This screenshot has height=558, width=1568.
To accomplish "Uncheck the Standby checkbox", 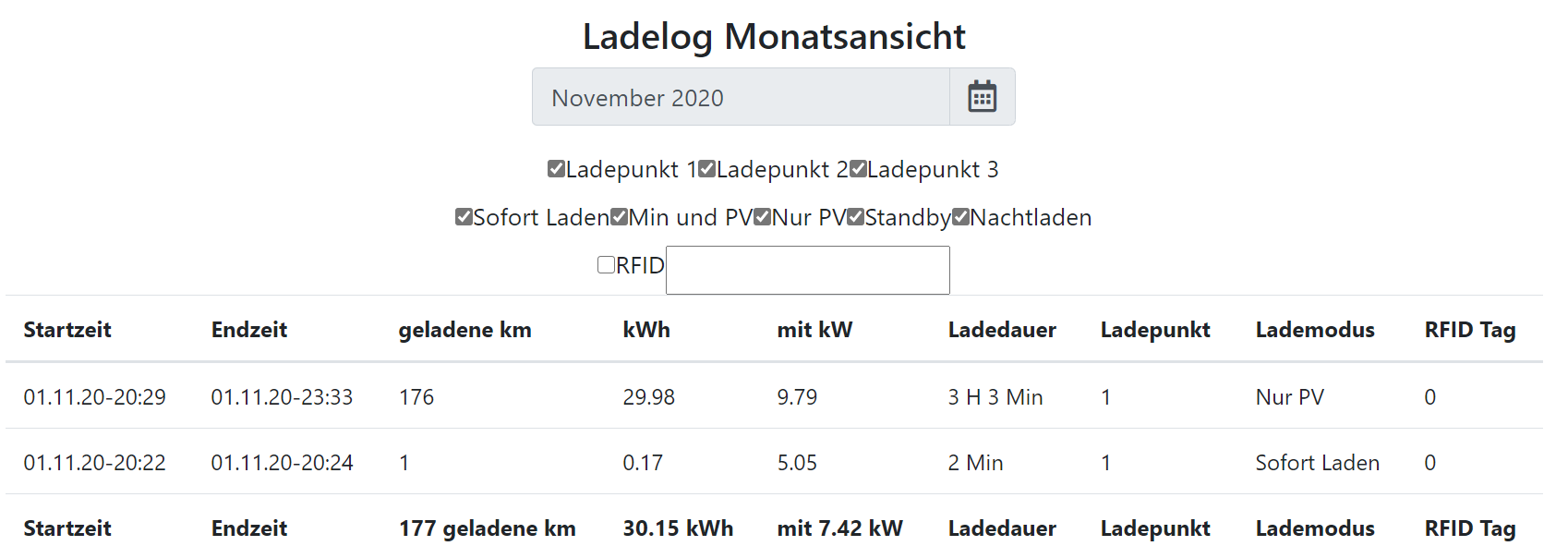I will click(x=856, y=216).
